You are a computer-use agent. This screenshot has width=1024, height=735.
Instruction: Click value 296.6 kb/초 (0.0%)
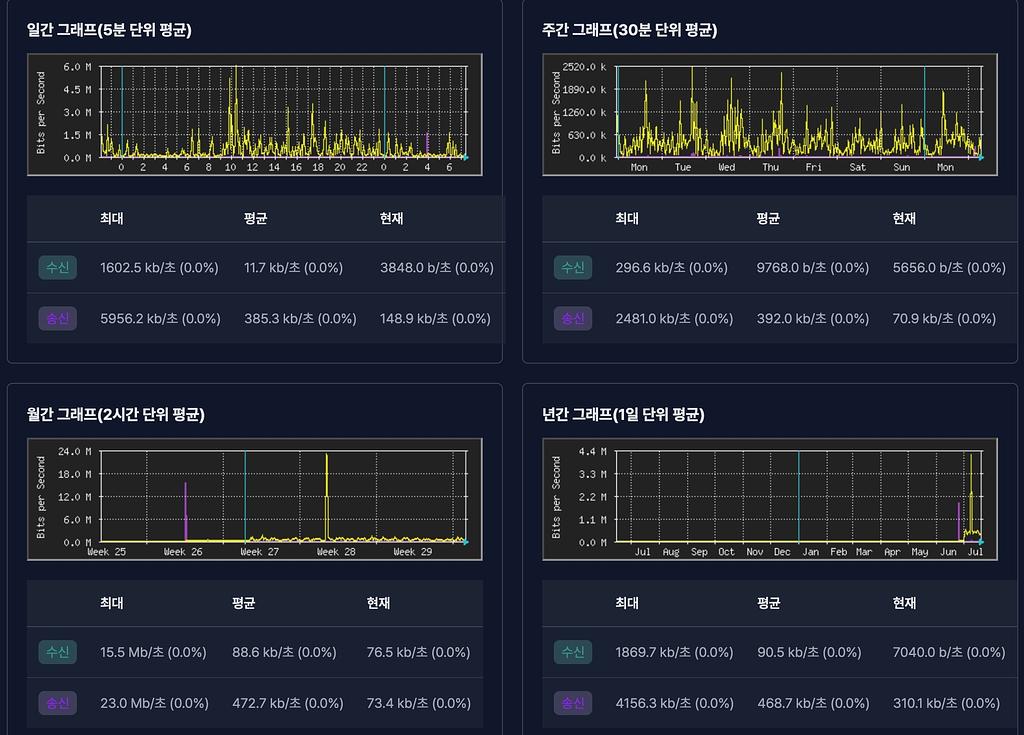point(671,268)
